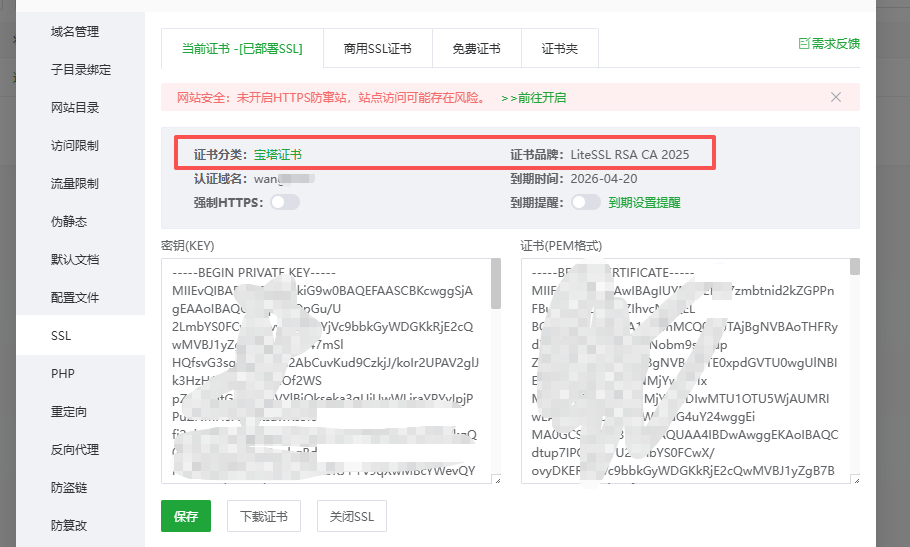Click inside the 密钥(KEY) text area
Viewport: 910px width, 547px height.
[325, 370]
